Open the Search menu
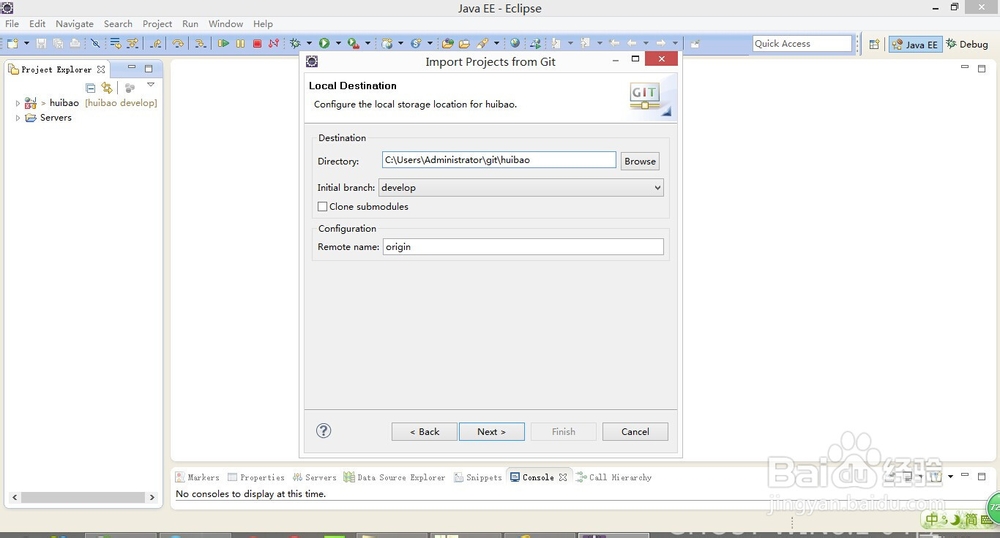 click(x=118, y=24)
